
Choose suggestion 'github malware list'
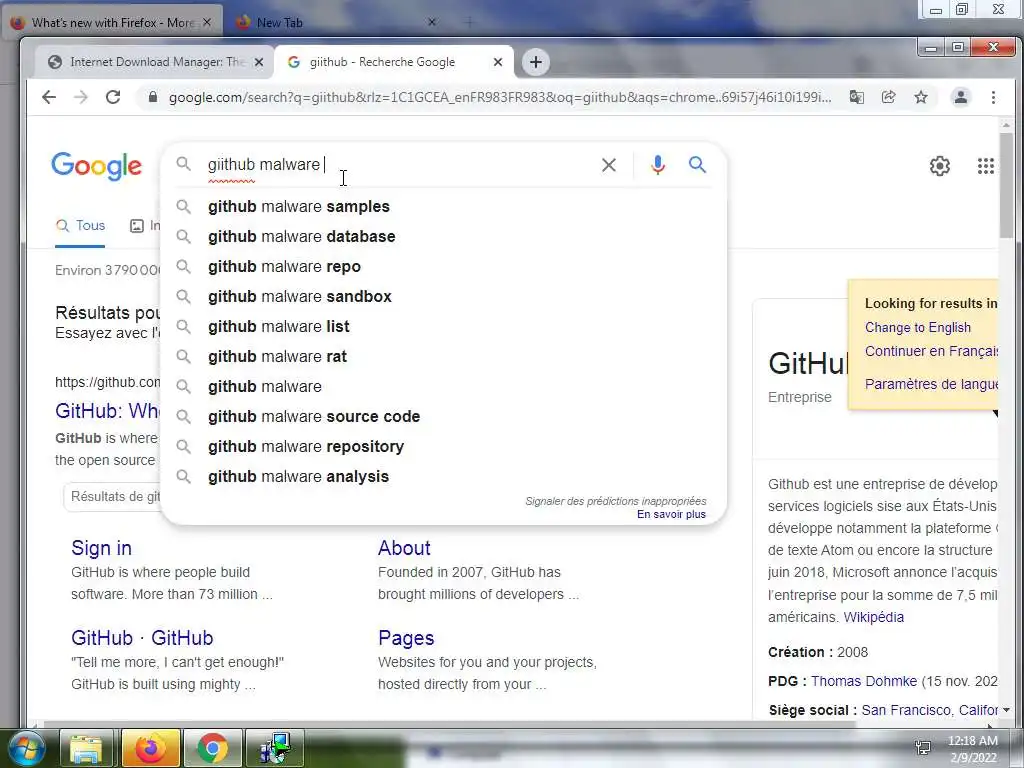[x=443, y=327]
